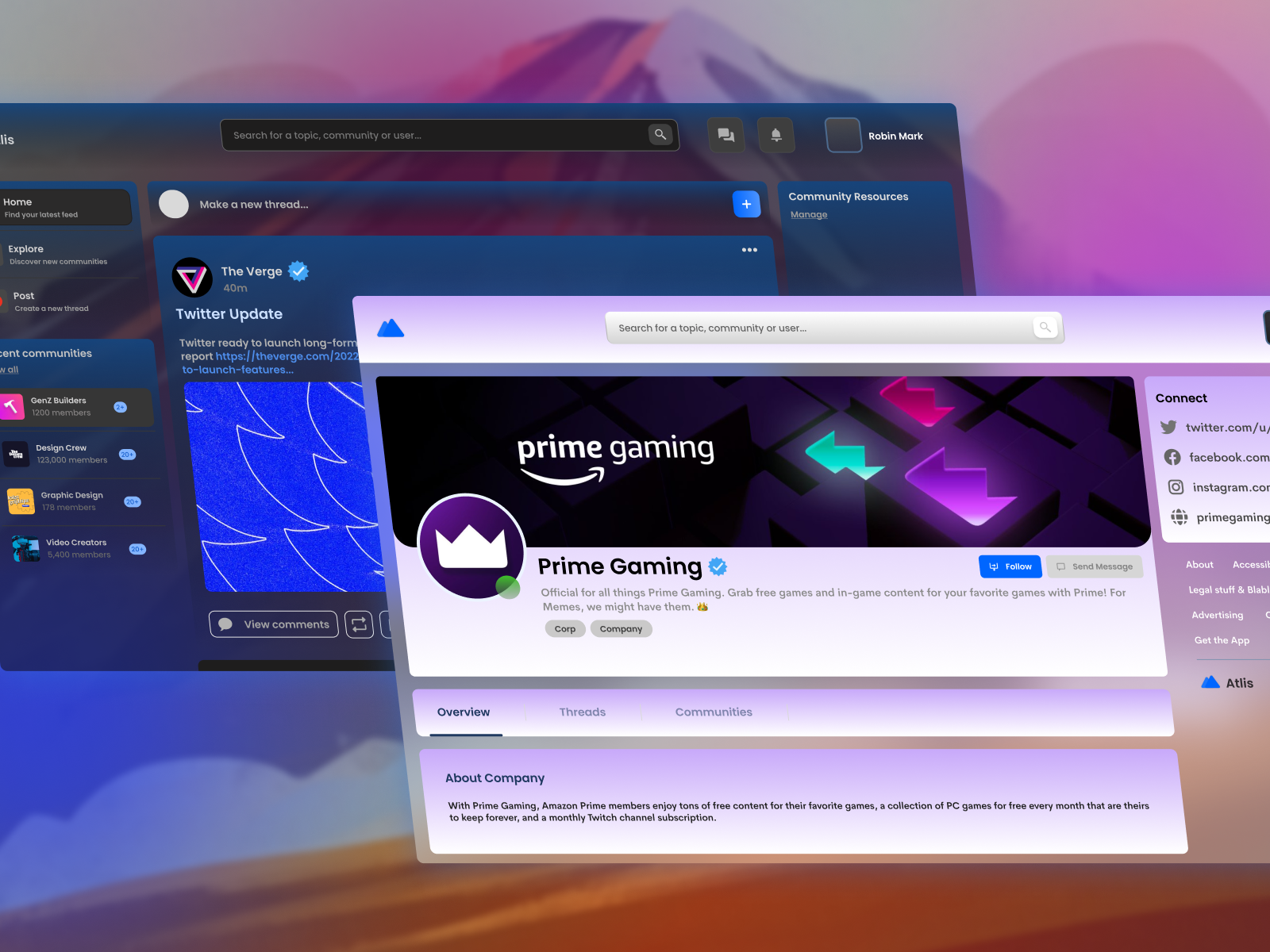Switch to the Overview tab

pos(464,712)
